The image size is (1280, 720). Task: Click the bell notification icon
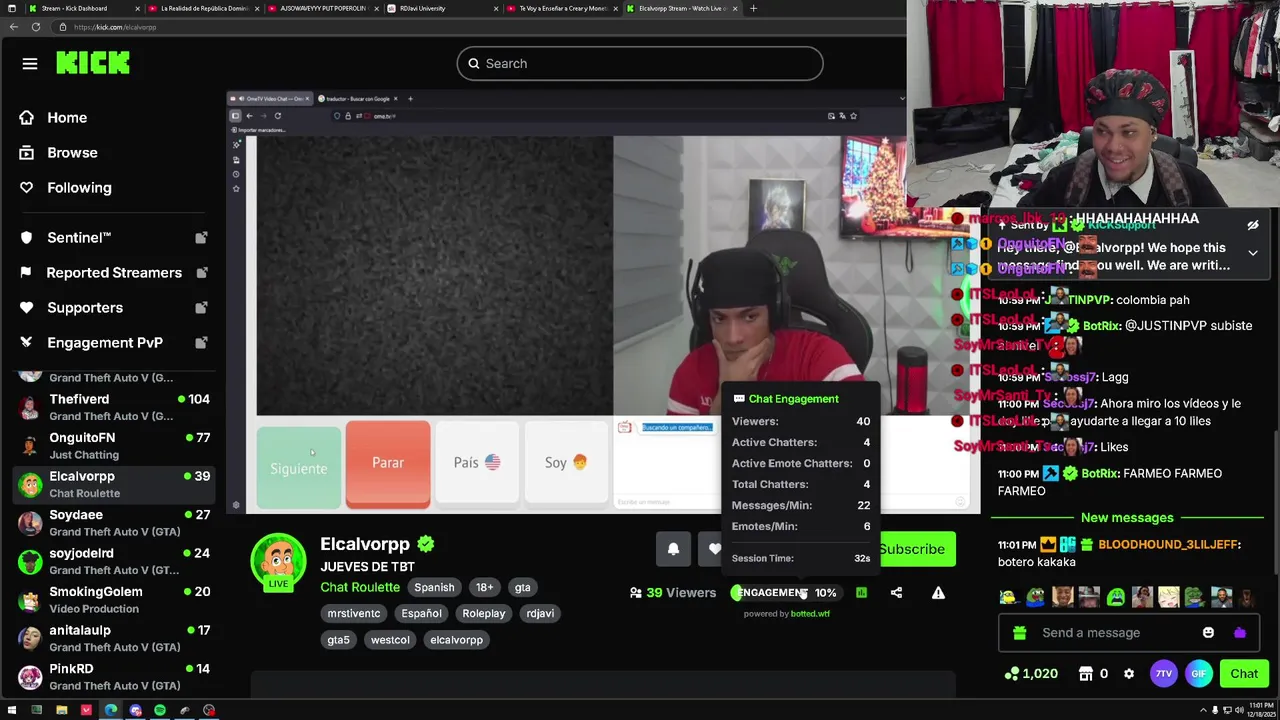coord(673,549)
